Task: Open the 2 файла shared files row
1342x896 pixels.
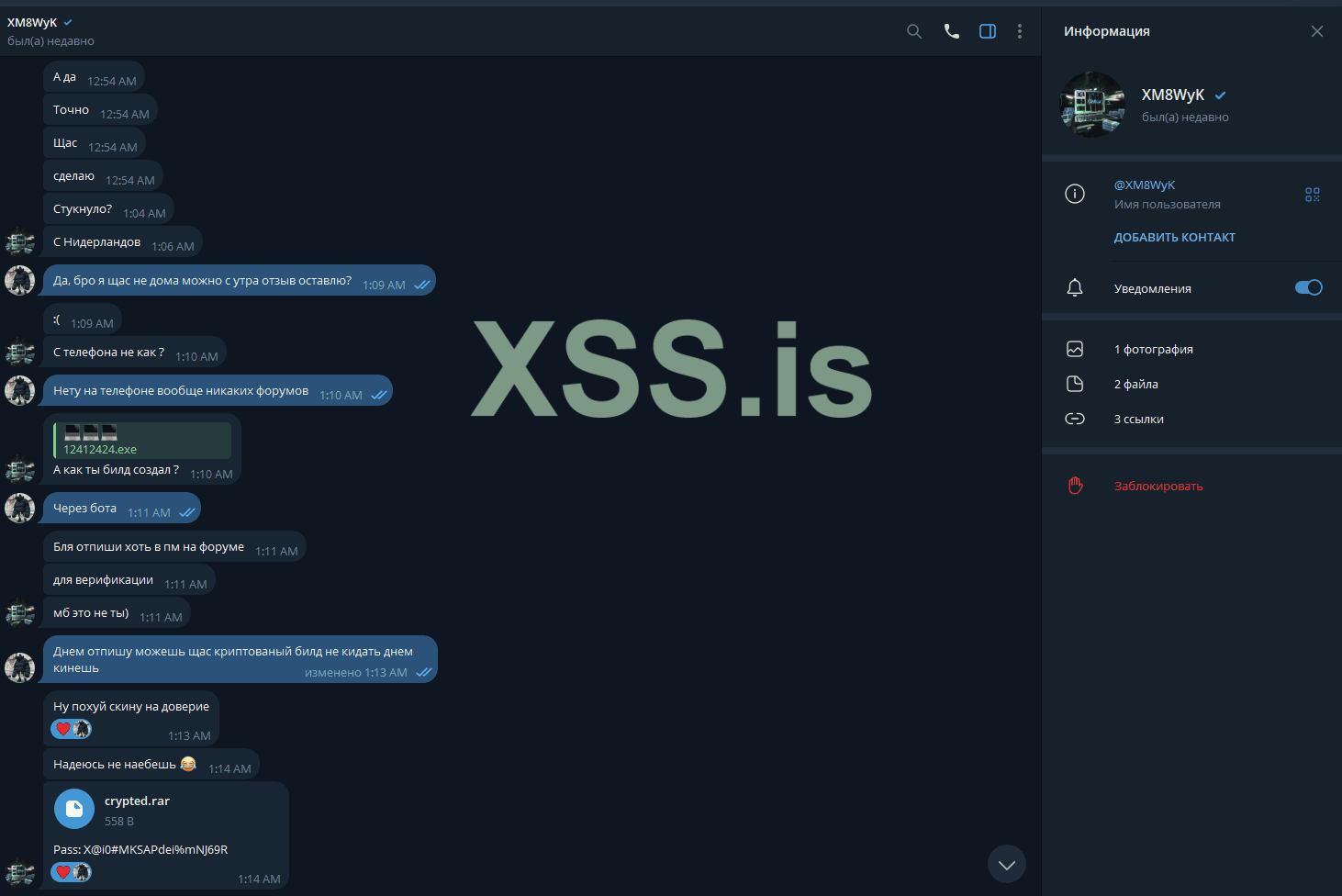Action: pyautogui.click(x=1191, y=384)
